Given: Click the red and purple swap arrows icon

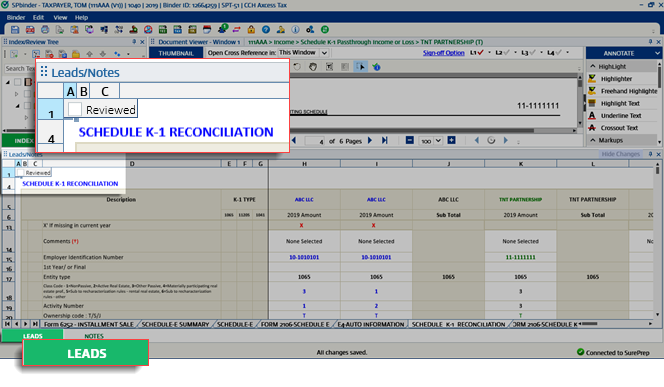Looking at the screenshot, I should coord(236,30).
